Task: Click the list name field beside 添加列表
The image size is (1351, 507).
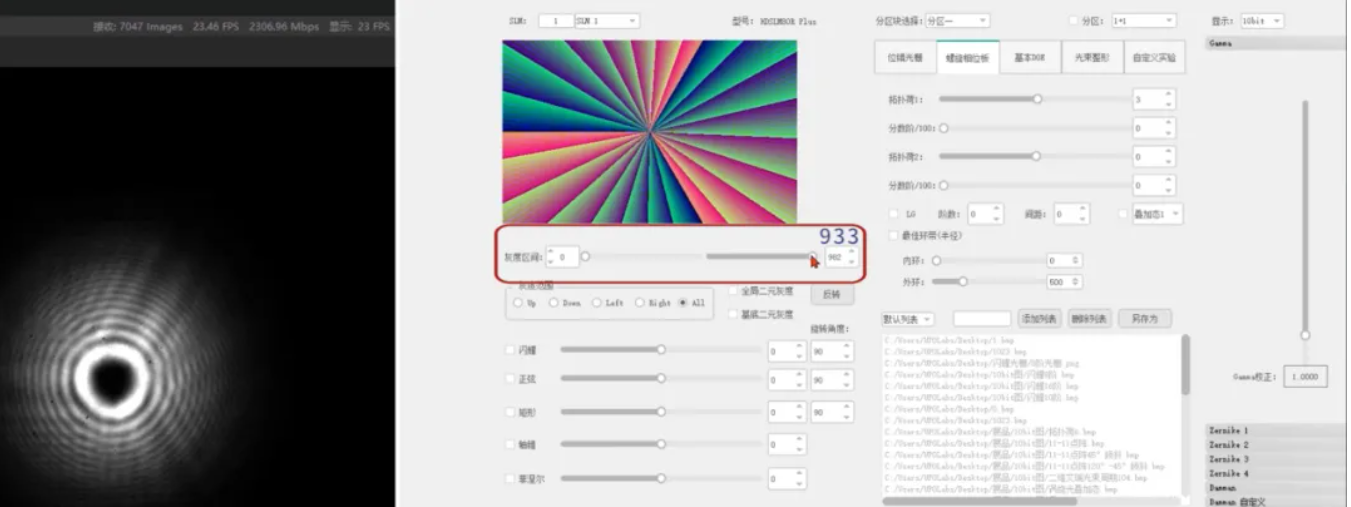Action: tap(982, 319)
